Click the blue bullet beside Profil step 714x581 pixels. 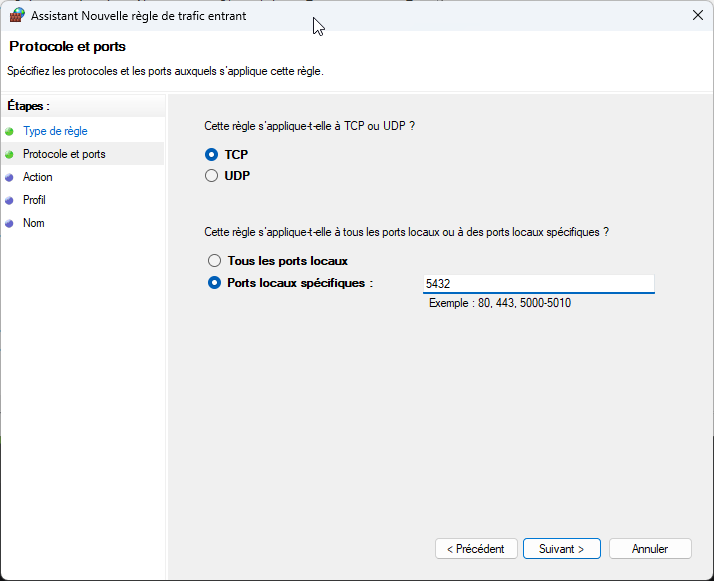tap(10, 200)
